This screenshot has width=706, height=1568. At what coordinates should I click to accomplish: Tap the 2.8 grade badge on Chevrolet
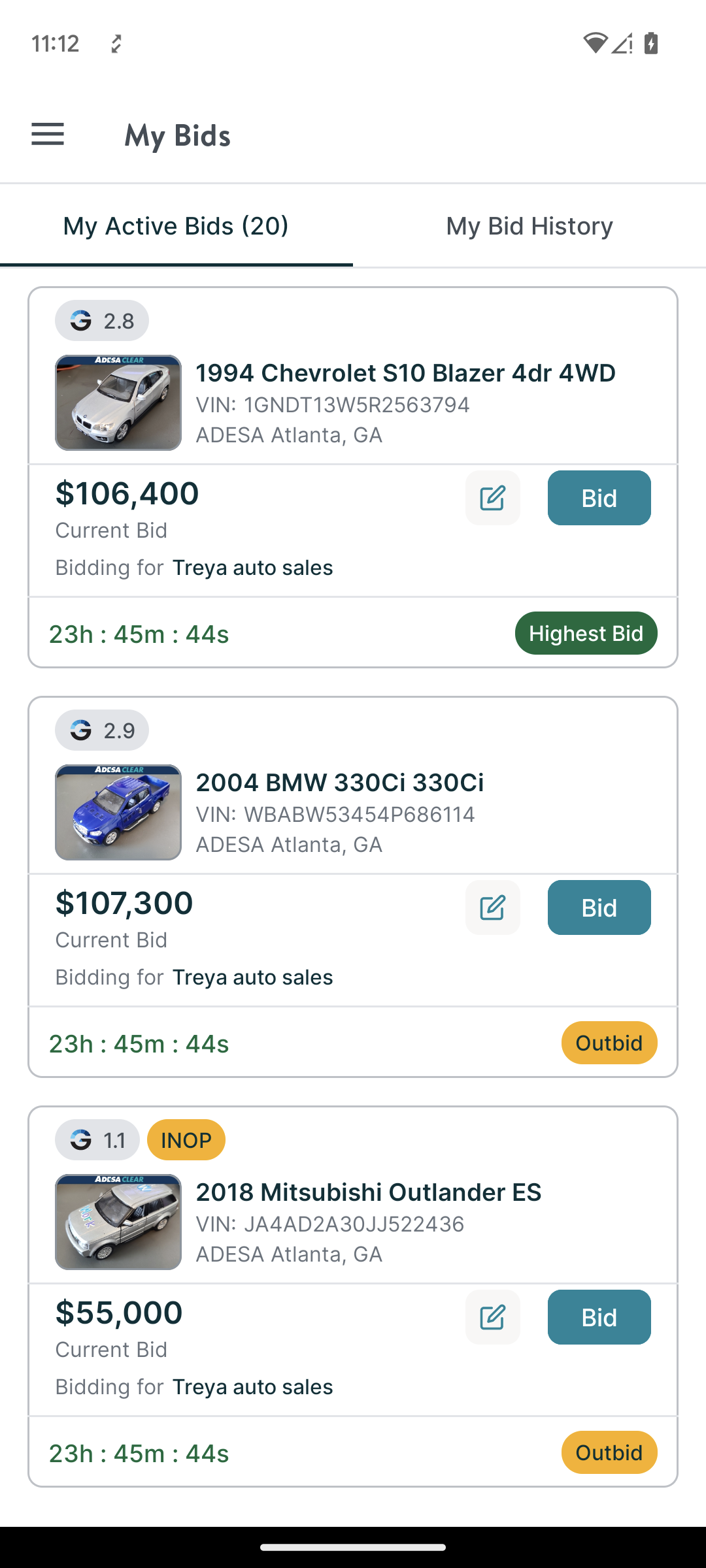[102, 321]
